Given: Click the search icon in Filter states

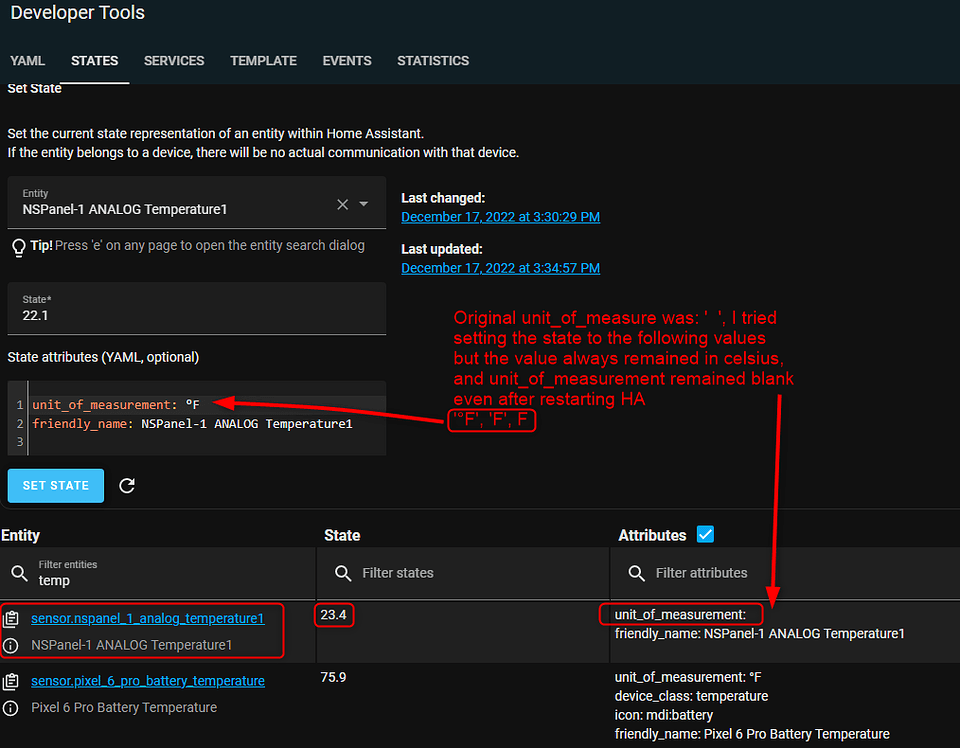Looking at the screenshot, I should 343,573.
